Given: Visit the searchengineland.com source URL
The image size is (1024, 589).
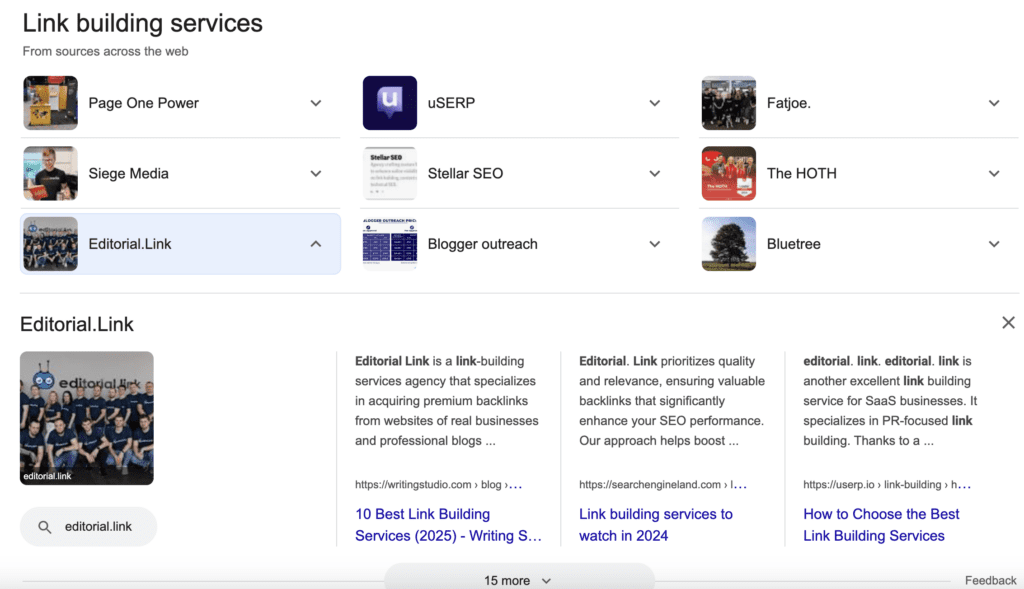Looking at the screenshot, I should click(663, 485).
